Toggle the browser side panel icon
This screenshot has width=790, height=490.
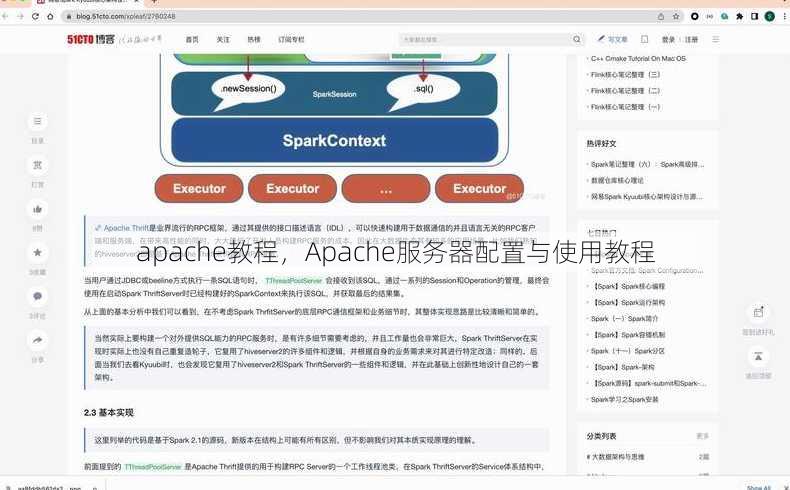click(754, 16)
